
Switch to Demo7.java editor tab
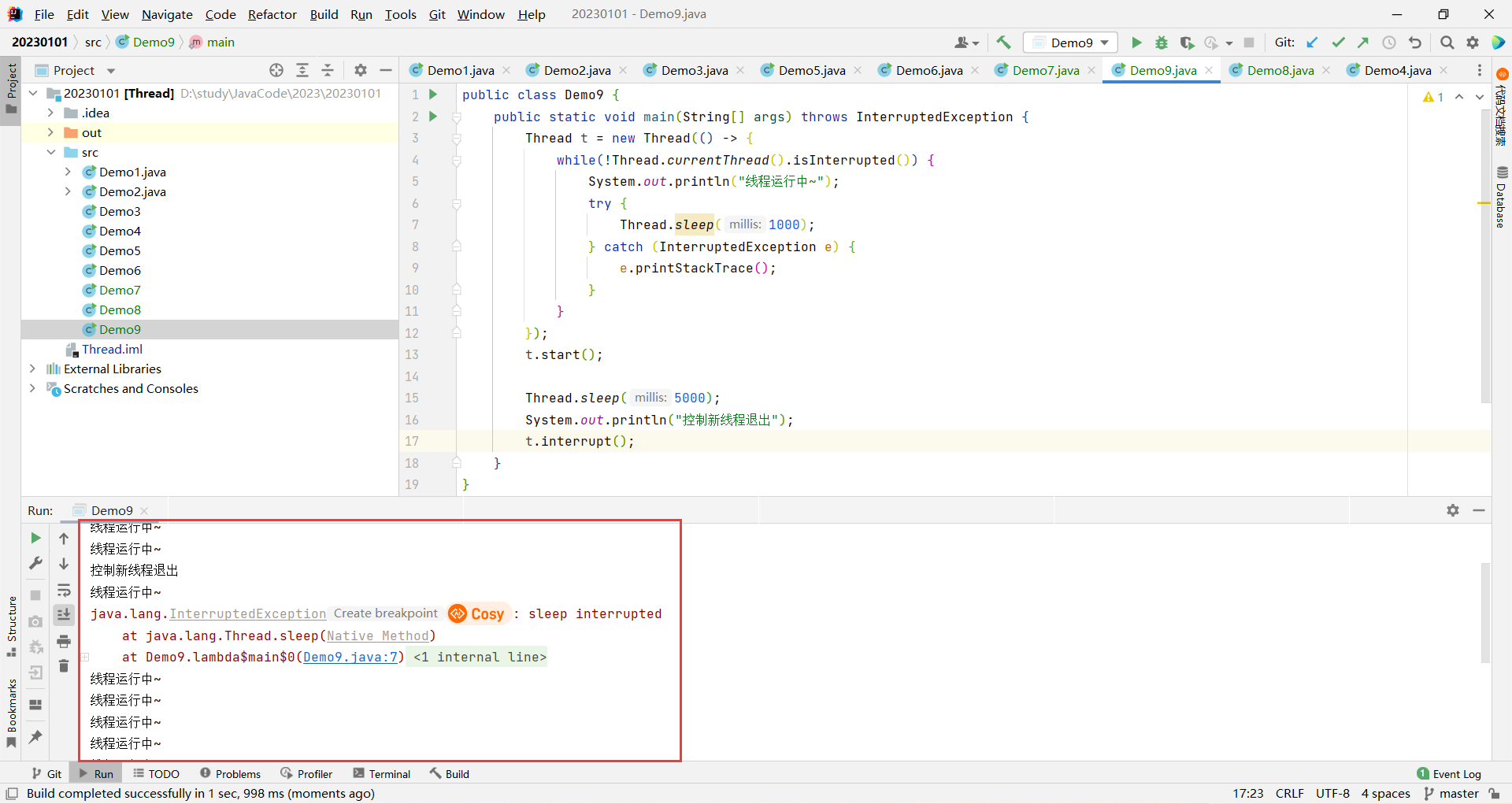pyautogui.click(x=1045, y=70)
